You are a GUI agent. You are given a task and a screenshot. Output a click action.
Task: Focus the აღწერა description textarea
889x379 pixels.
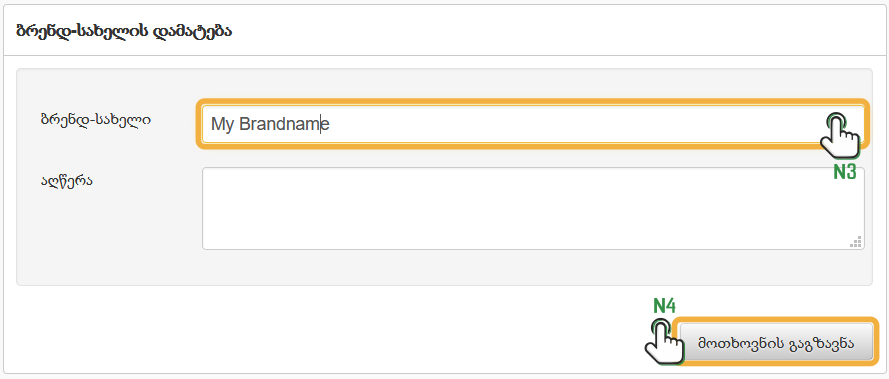point(533,208)
